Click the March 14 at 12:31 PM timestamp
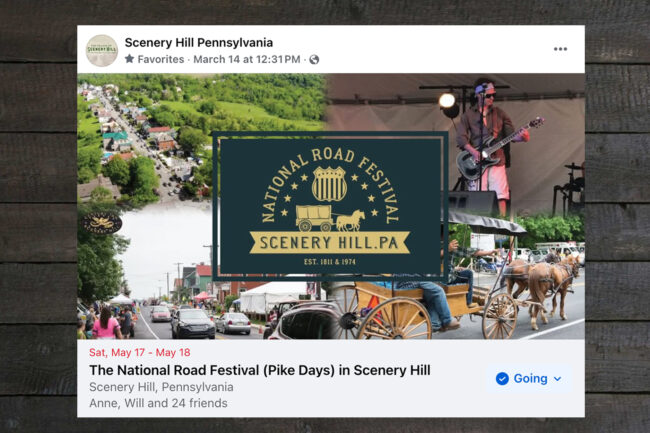 tap(247, 59)
